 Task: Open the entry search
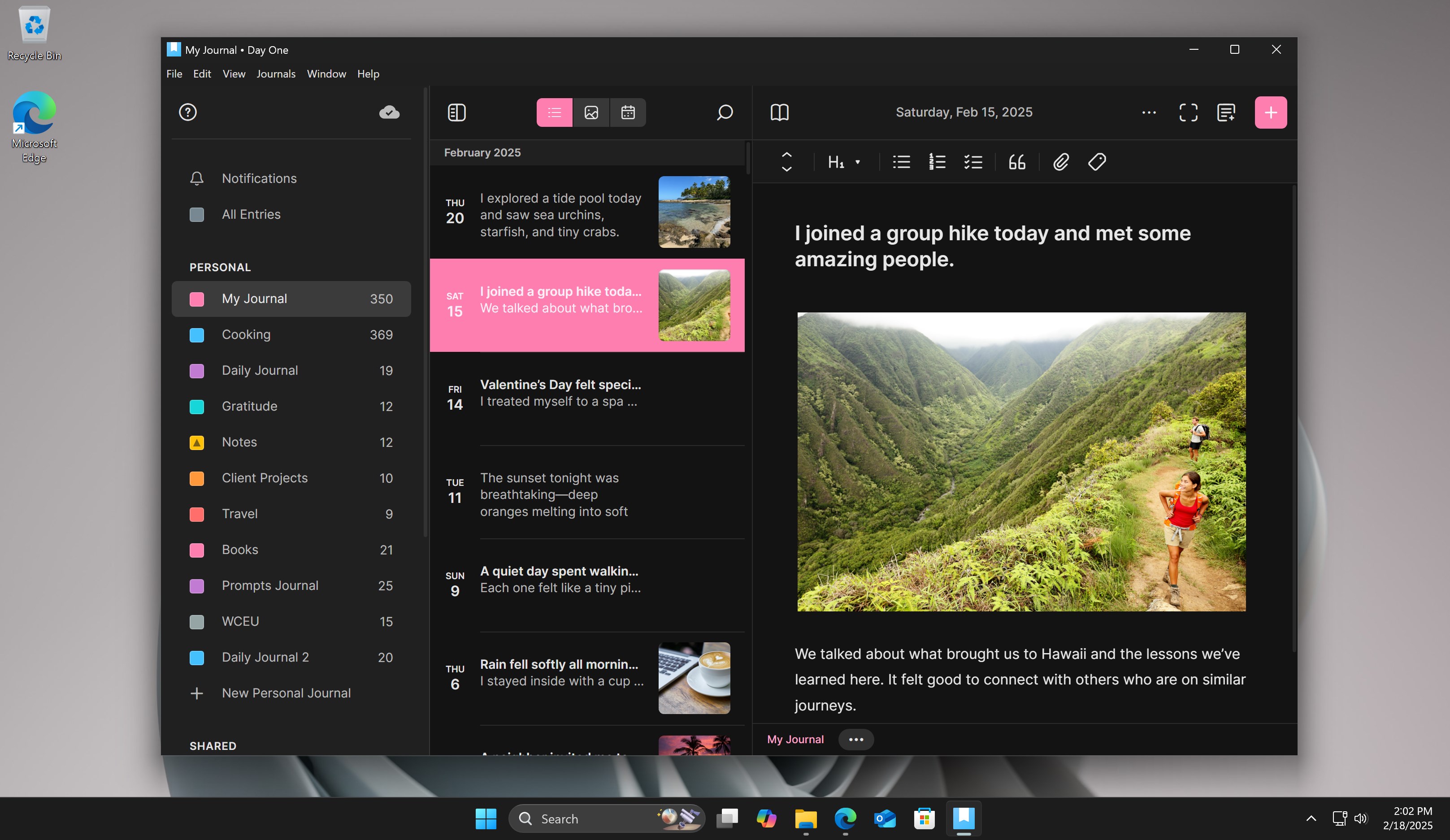(x=725, y=112)
